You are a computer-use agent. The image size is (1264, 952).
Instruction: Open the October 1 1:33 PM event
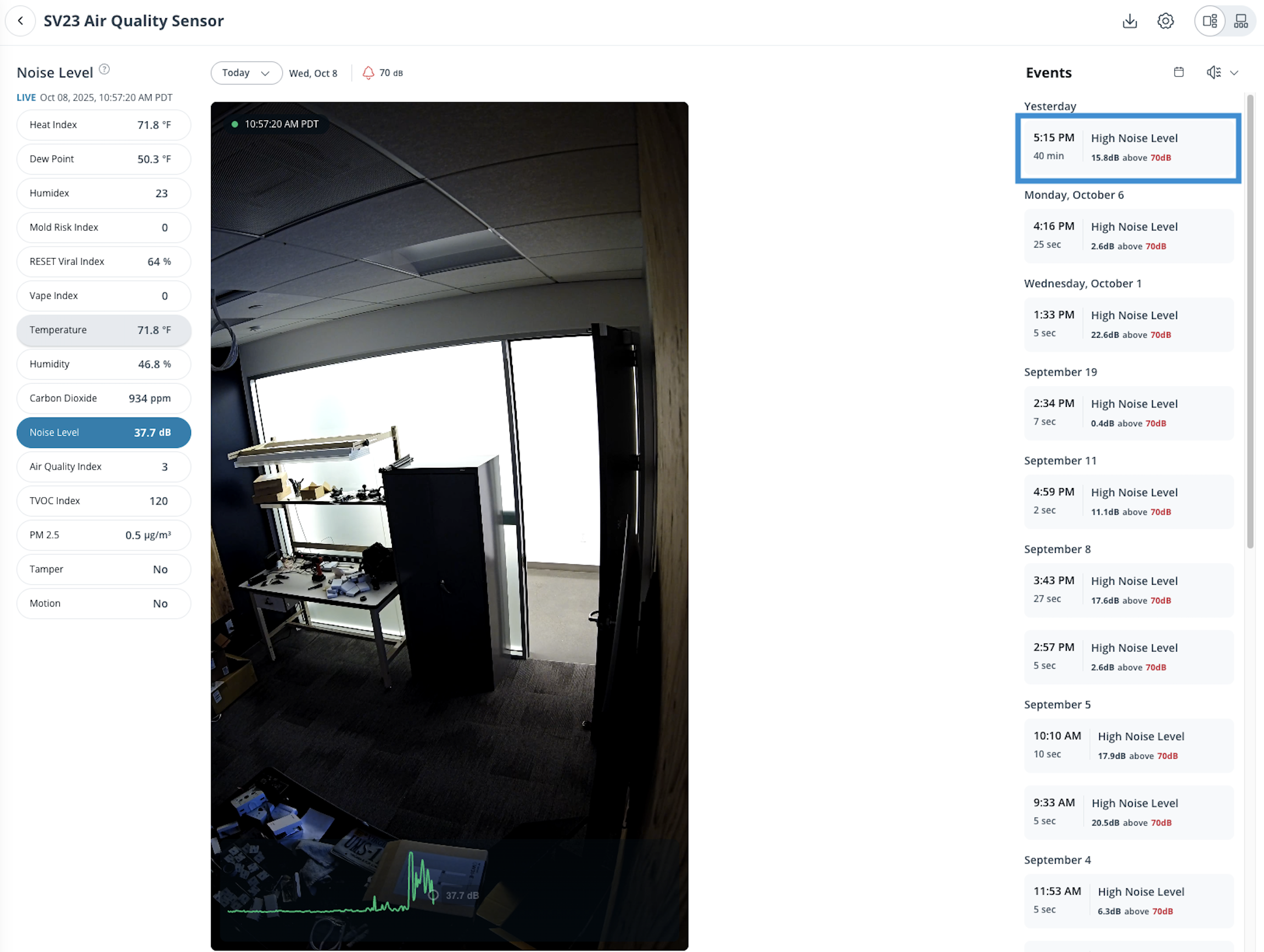click(x=1128, y=324)
